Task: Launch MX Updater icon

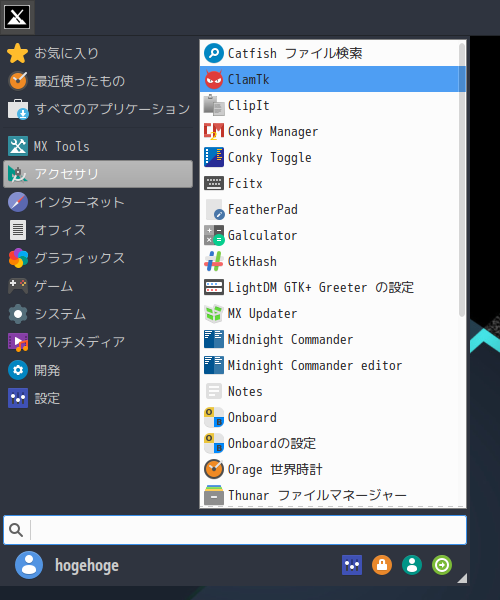Action: (x=214, y=313)
